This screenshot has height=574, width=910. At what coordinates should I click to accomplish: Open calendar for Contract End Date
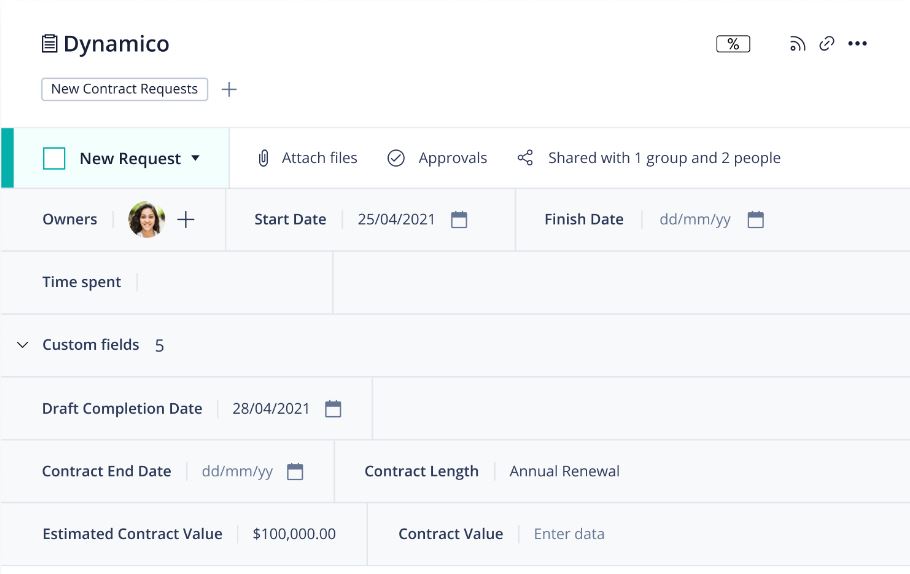(295, 472)
